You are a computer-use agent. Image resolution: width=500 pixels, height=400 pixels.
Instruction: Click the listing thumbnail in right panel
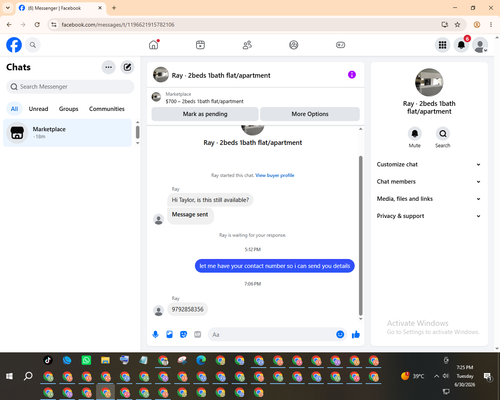click(x=429, y=82)
